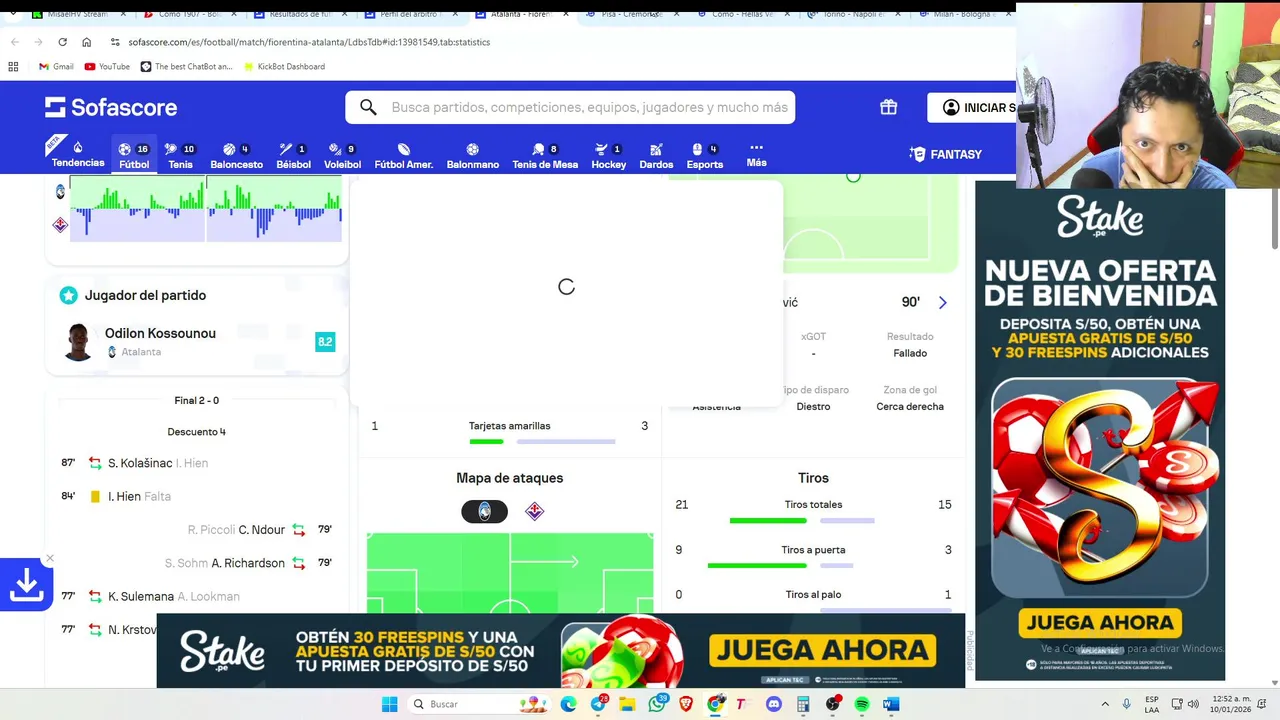1280x720 pixels.
Task: Switch to the Torino - Napoli tab
Action: coord(853,14)
